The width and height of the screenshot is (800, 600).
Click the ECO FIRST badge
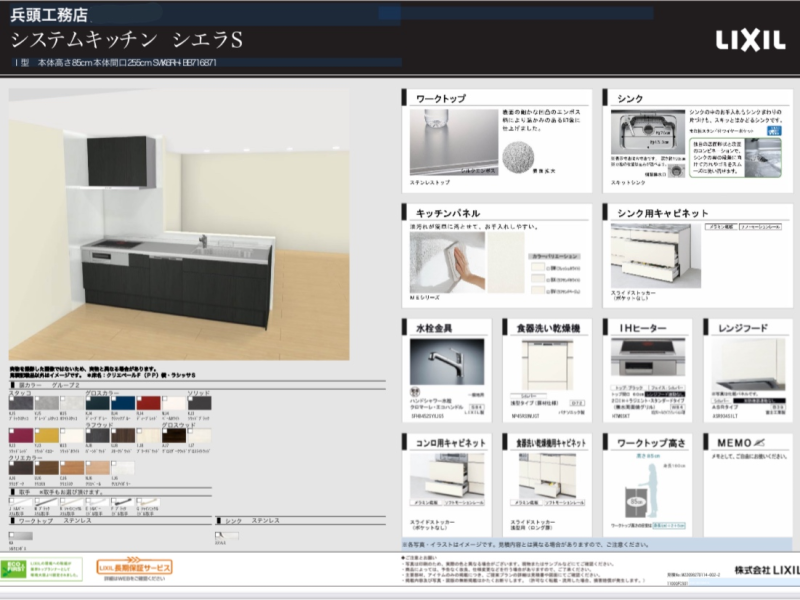click(x=13, y=569)
